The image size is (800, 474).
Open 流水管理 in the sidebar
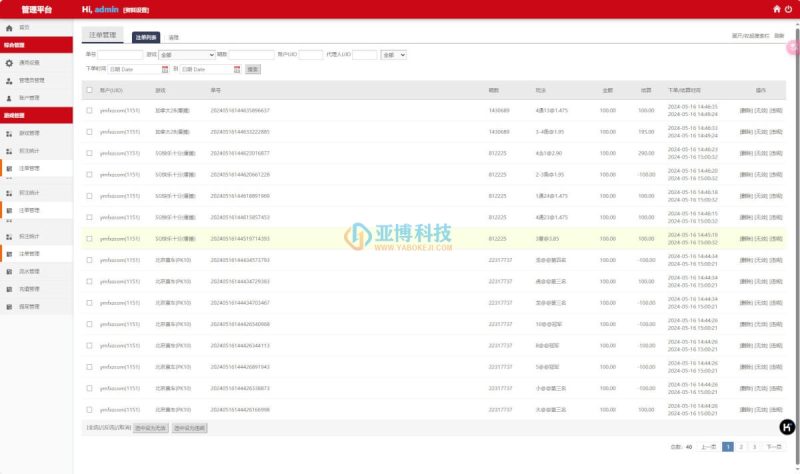tap(36, 271)
